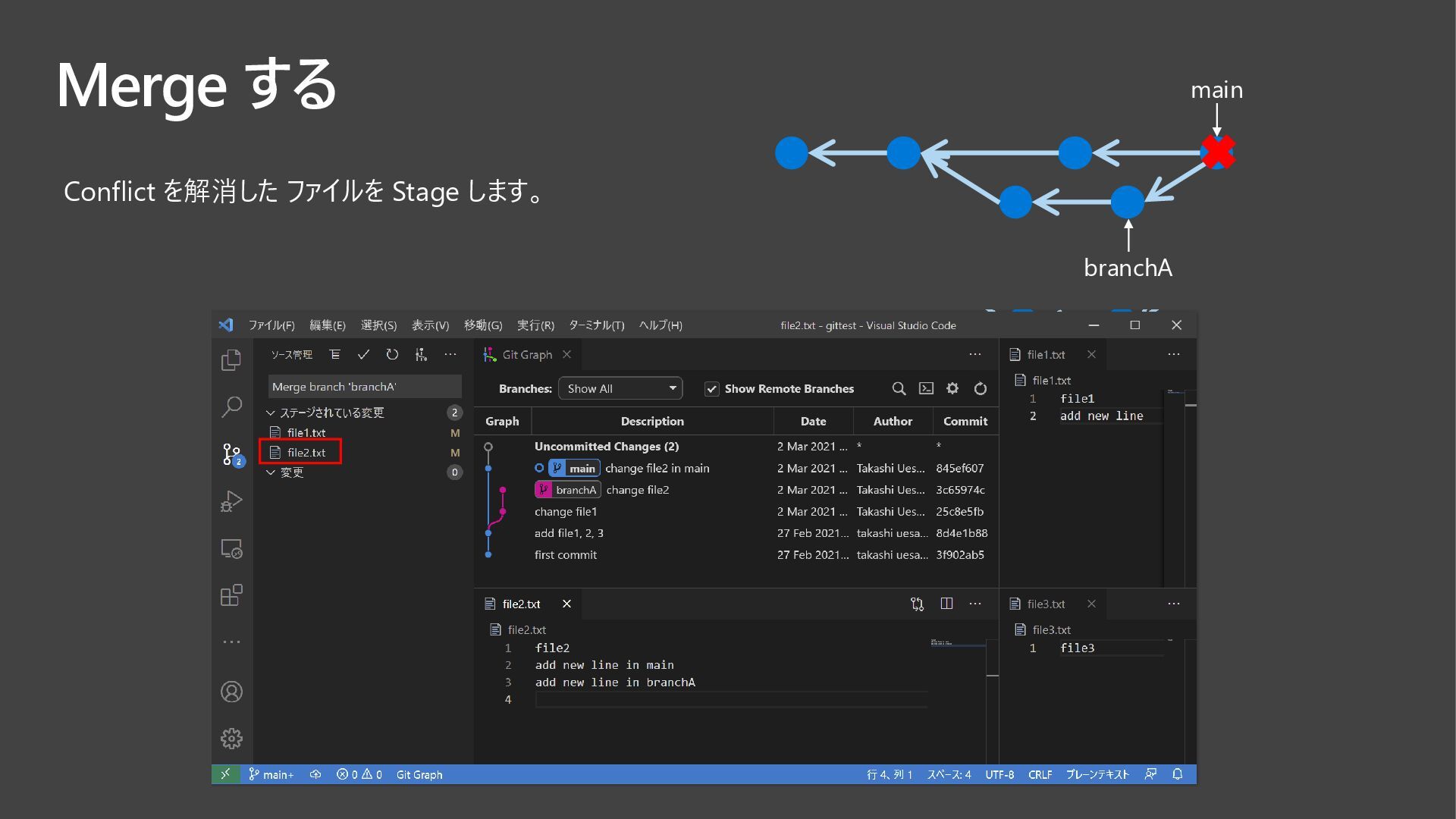
Task: Switch to the file3.txt editor tab
Action: click(1046, 604)
